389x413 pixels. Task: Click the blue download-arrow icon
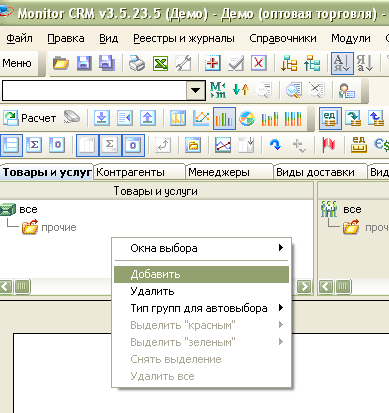click(x=102, y=118)
